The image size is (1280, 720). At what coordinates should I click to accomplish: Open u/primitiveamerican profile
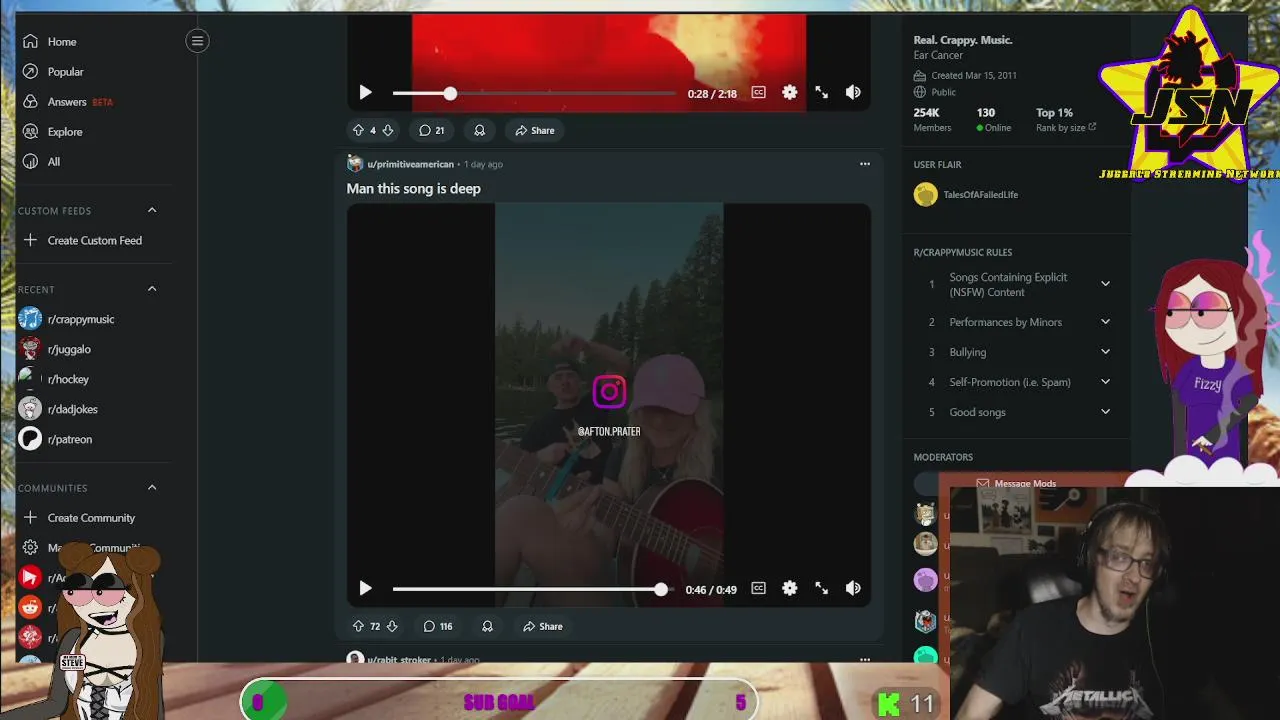410,164
